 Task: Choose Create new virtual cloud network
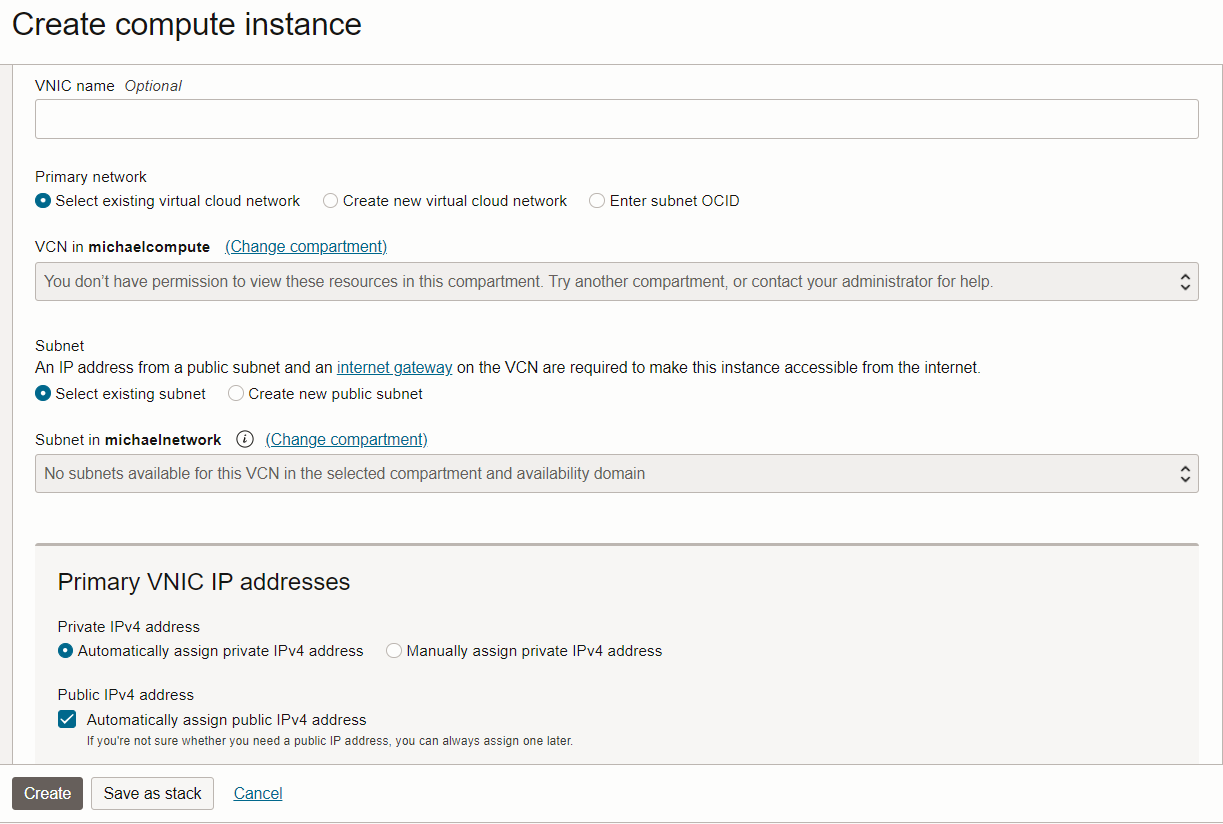[x=331, y=201]
